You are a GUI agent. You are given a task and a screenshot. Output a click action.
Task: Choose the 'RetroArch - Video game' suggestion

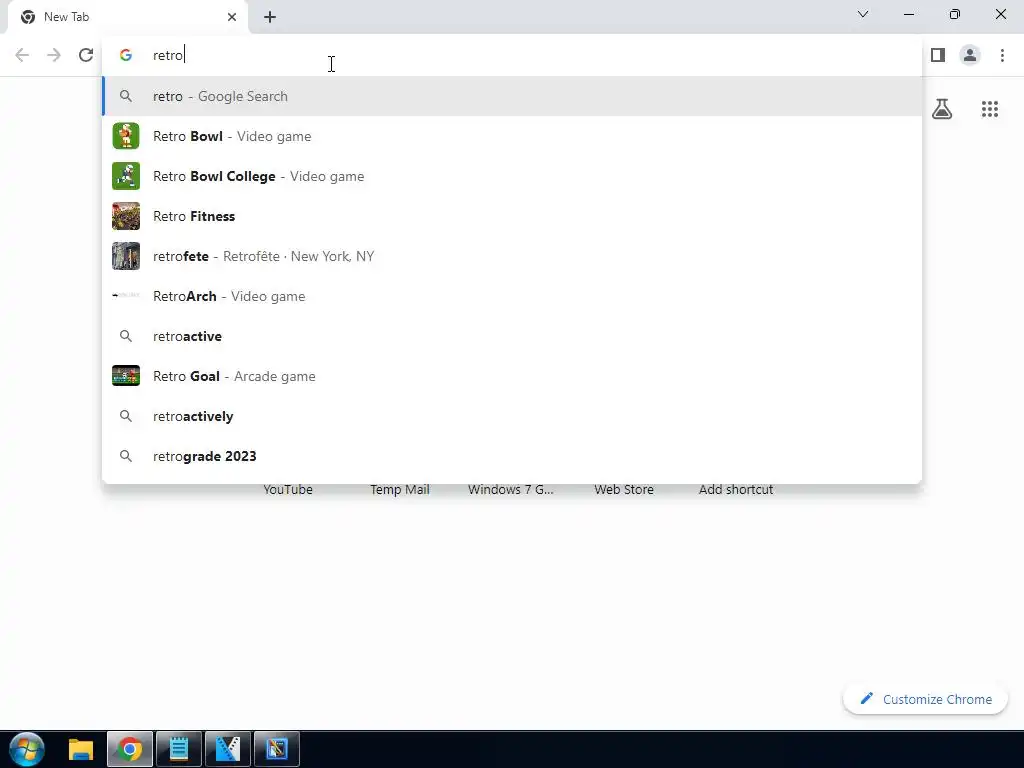pos(512,296)
